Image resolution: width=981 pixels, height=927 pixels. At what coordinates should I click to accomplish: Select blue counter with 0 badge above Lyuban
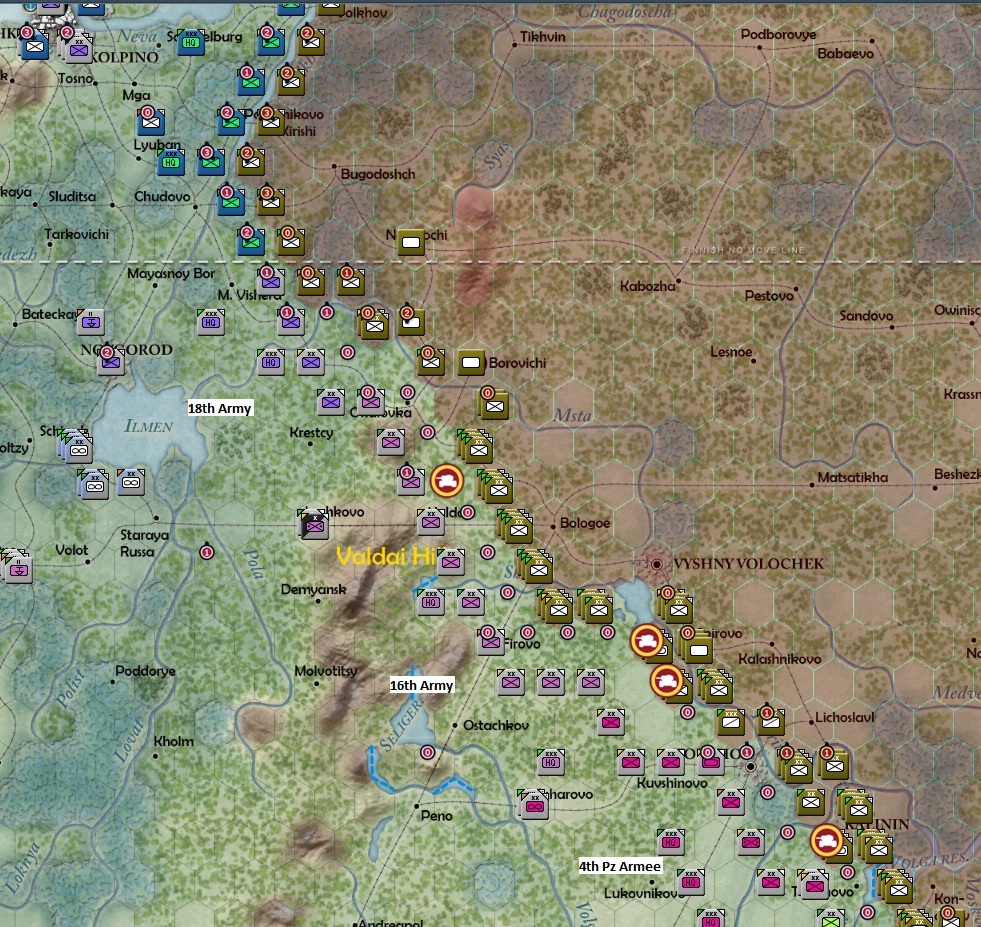(x=151, y=121)
